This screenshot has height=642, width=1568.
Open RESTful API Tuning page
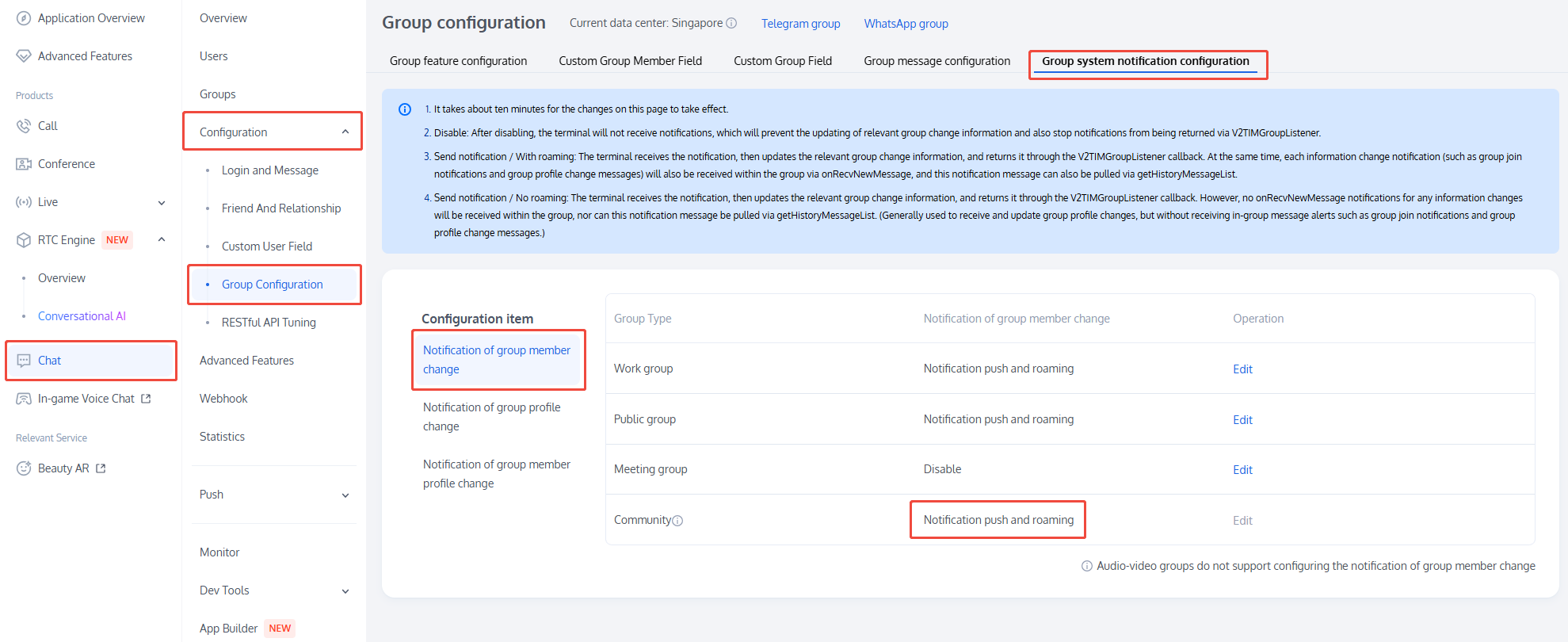click(269, 323)
